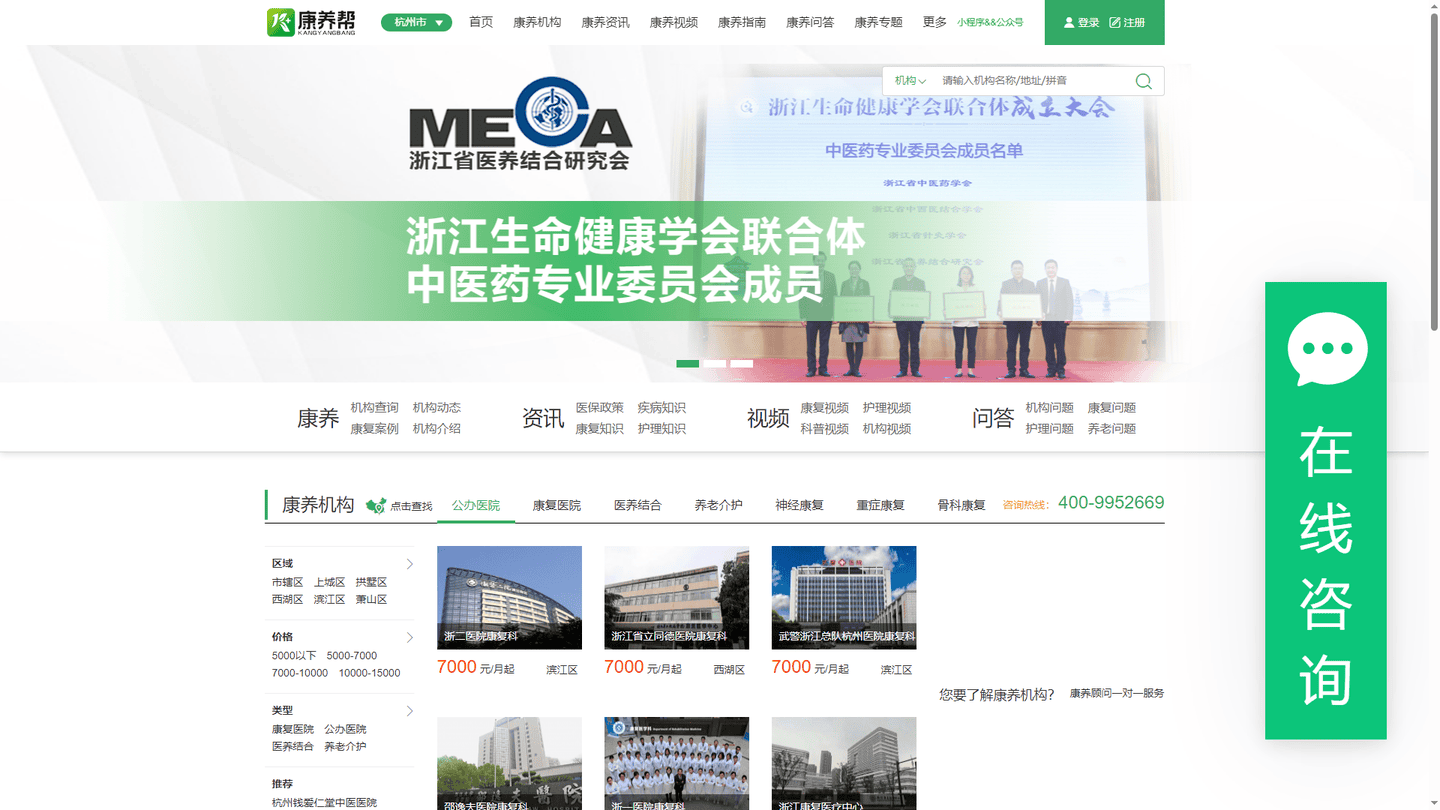Go to 首页 in the navigation

coord(481,22)
